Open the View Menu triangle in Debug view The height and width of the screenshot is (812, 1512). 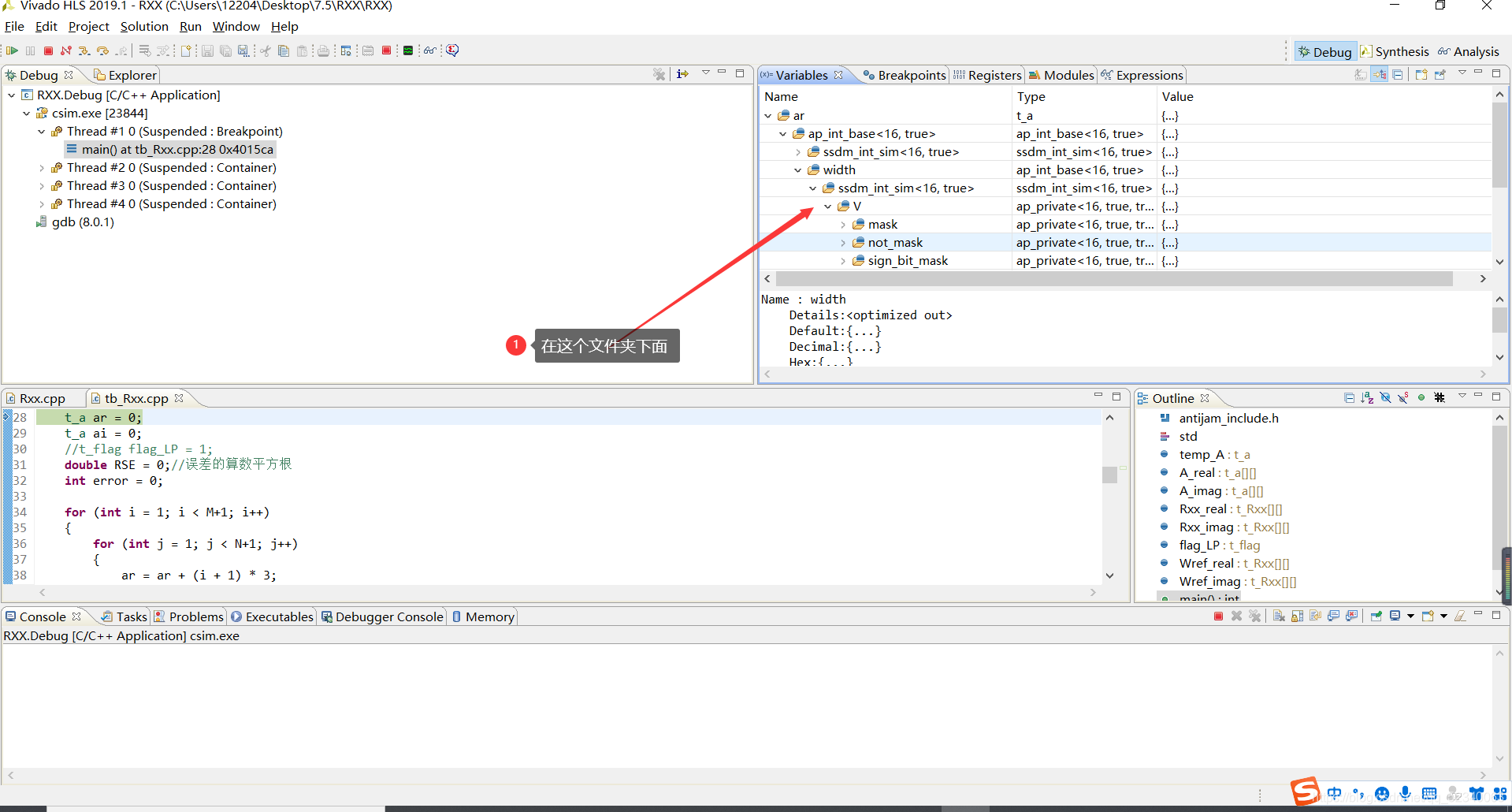pos(705,73)
